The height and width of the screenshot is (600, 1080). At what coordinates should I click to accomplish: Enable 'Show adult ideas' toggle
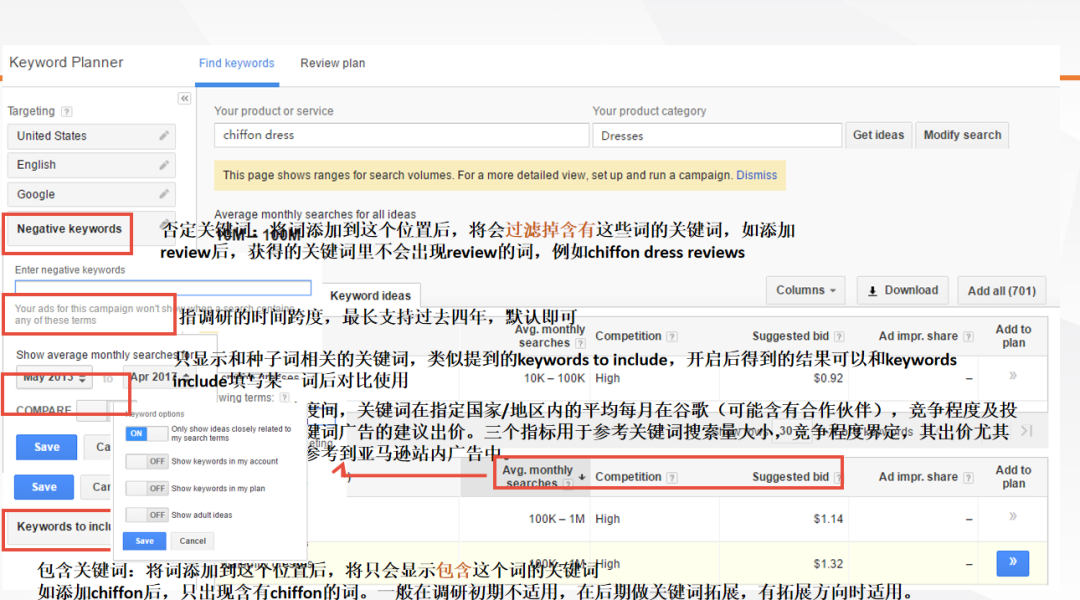[x=147, y=515]
